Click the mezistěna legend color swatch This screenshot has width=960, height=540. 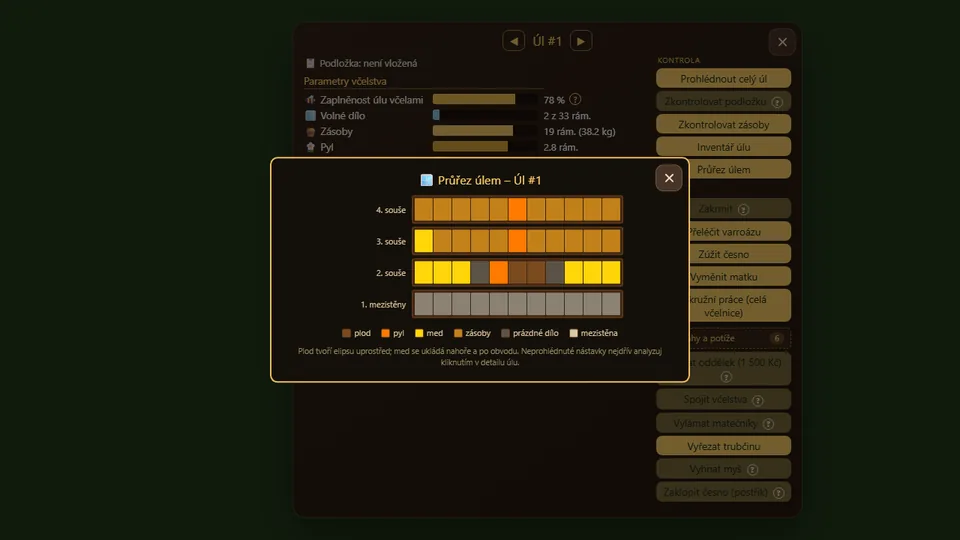574,333
